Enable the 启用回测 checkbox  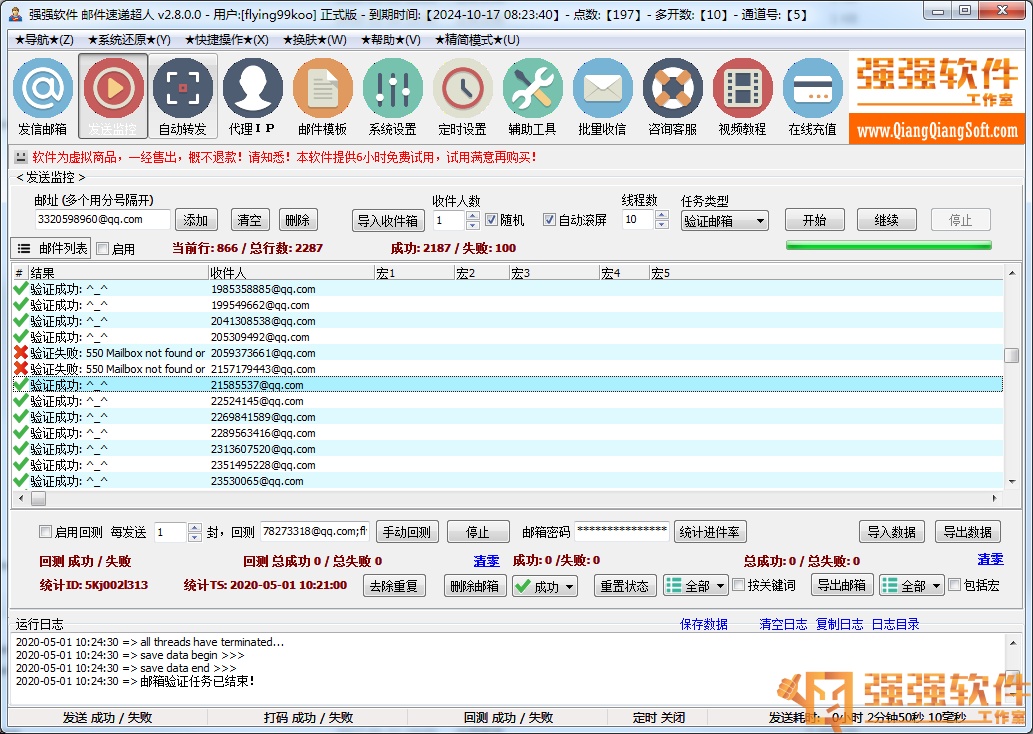45,531
